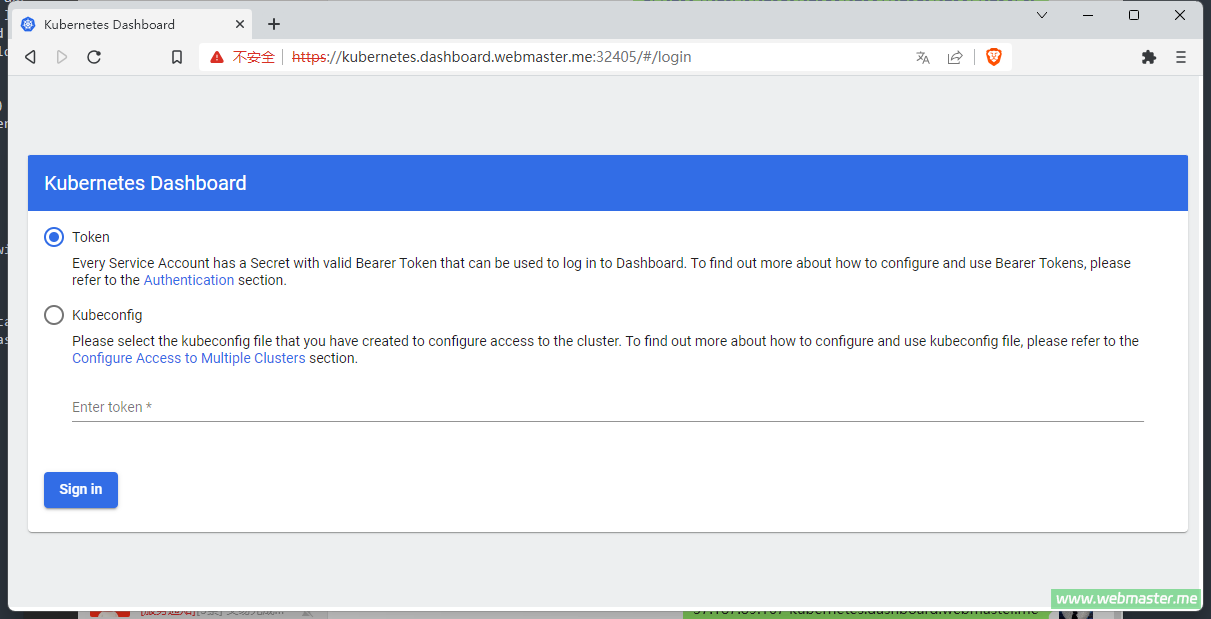Select the Token radio button

tap(54, 237)
